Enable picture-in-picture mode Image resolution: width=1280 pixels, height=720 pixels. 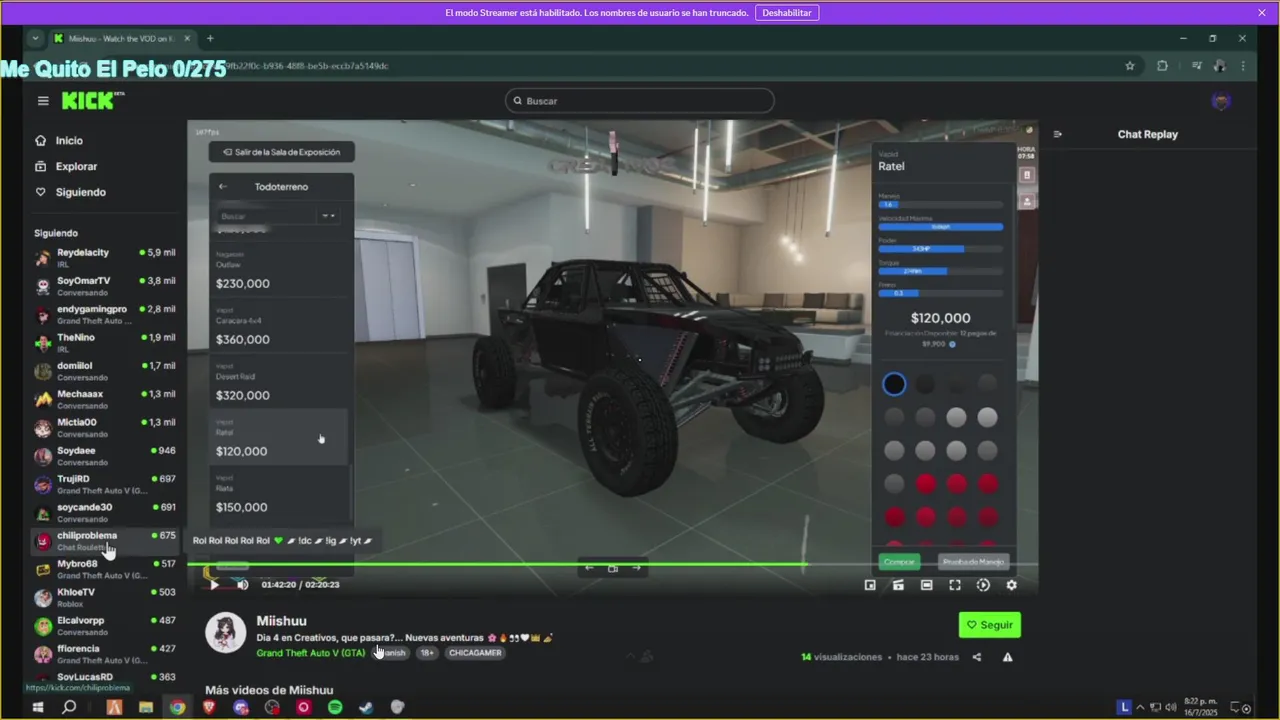pyautogui.click(x=870, y=585)
